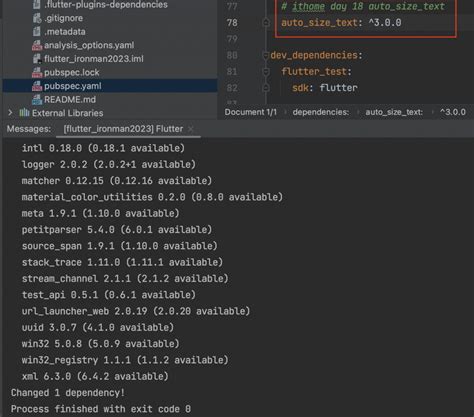Click the .metadata file icon
The height and width of the screenshot is (417, 474).
[37, 32]
